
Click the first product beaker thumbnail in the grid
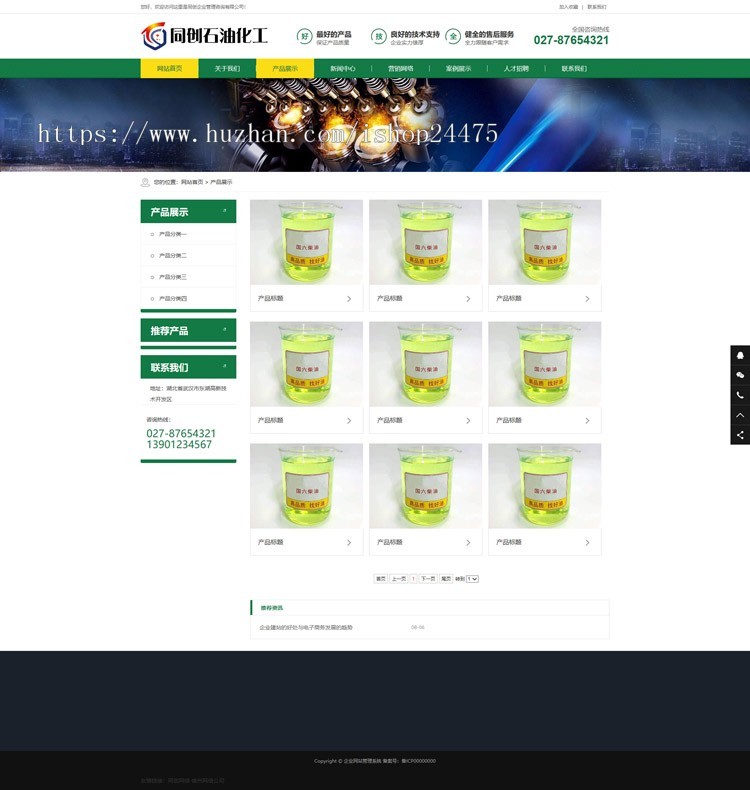[306, 242]
